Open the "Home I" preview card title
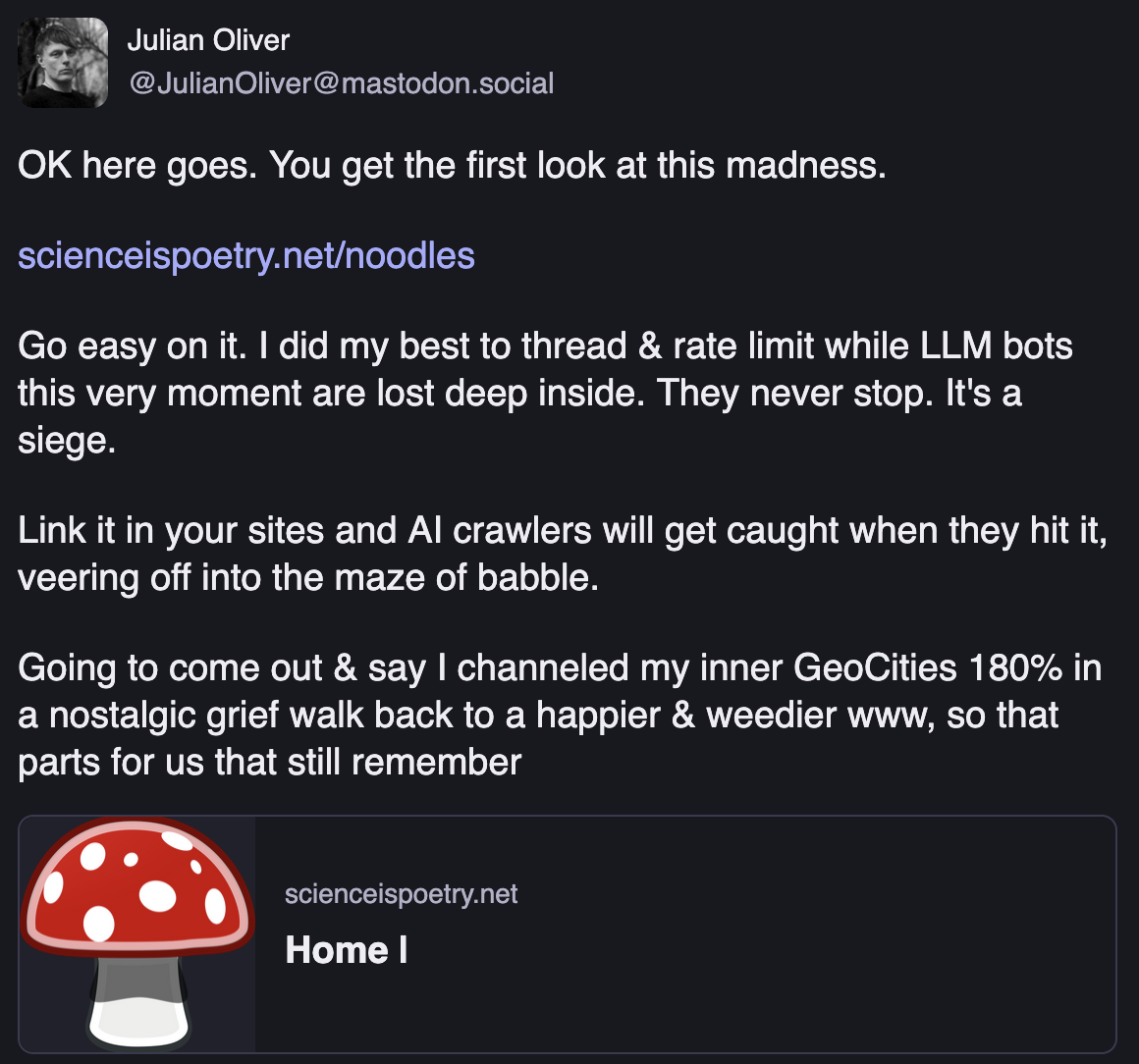 346,950
